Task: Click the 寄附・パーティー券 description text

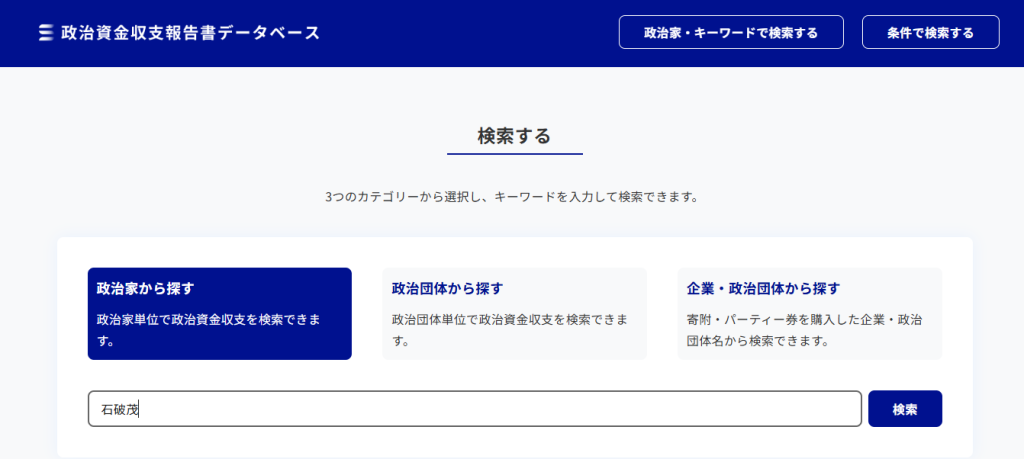Action: coord(804,330)
